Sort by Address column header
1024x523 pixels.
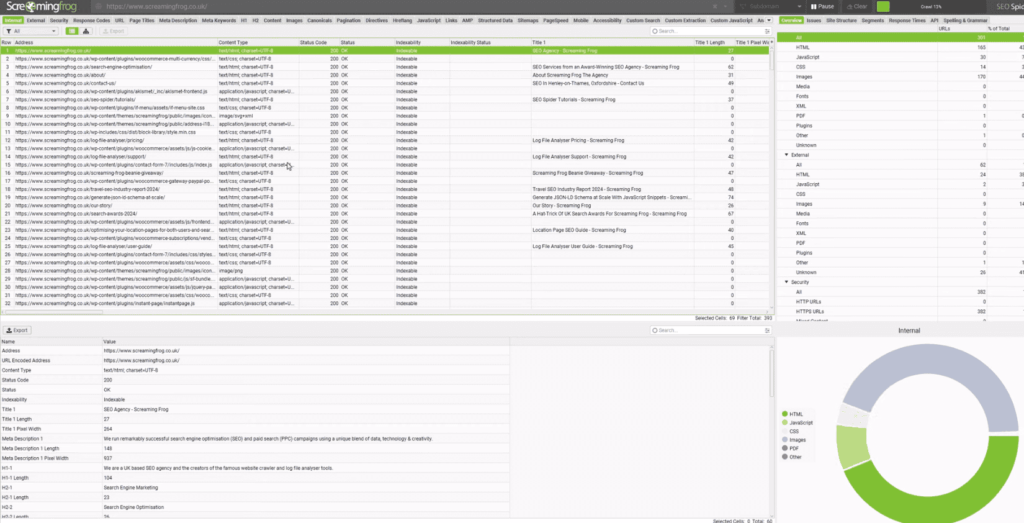click(115, 42)
